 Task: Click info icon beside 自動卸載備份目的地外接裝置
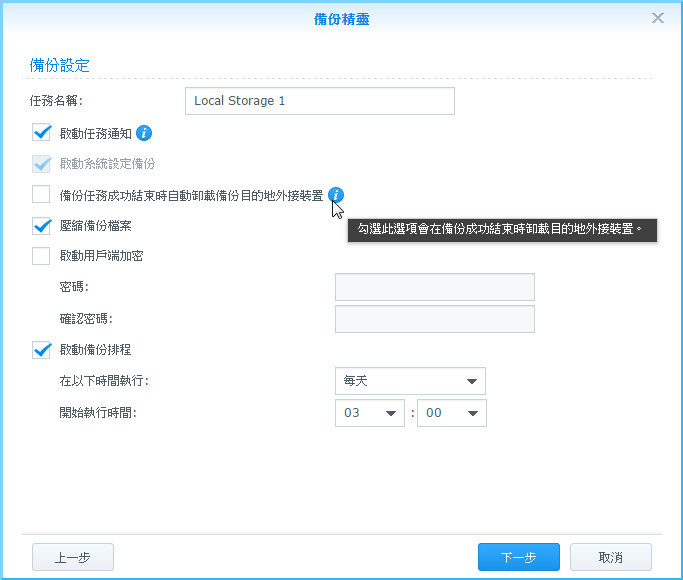[x=336, y=194]
